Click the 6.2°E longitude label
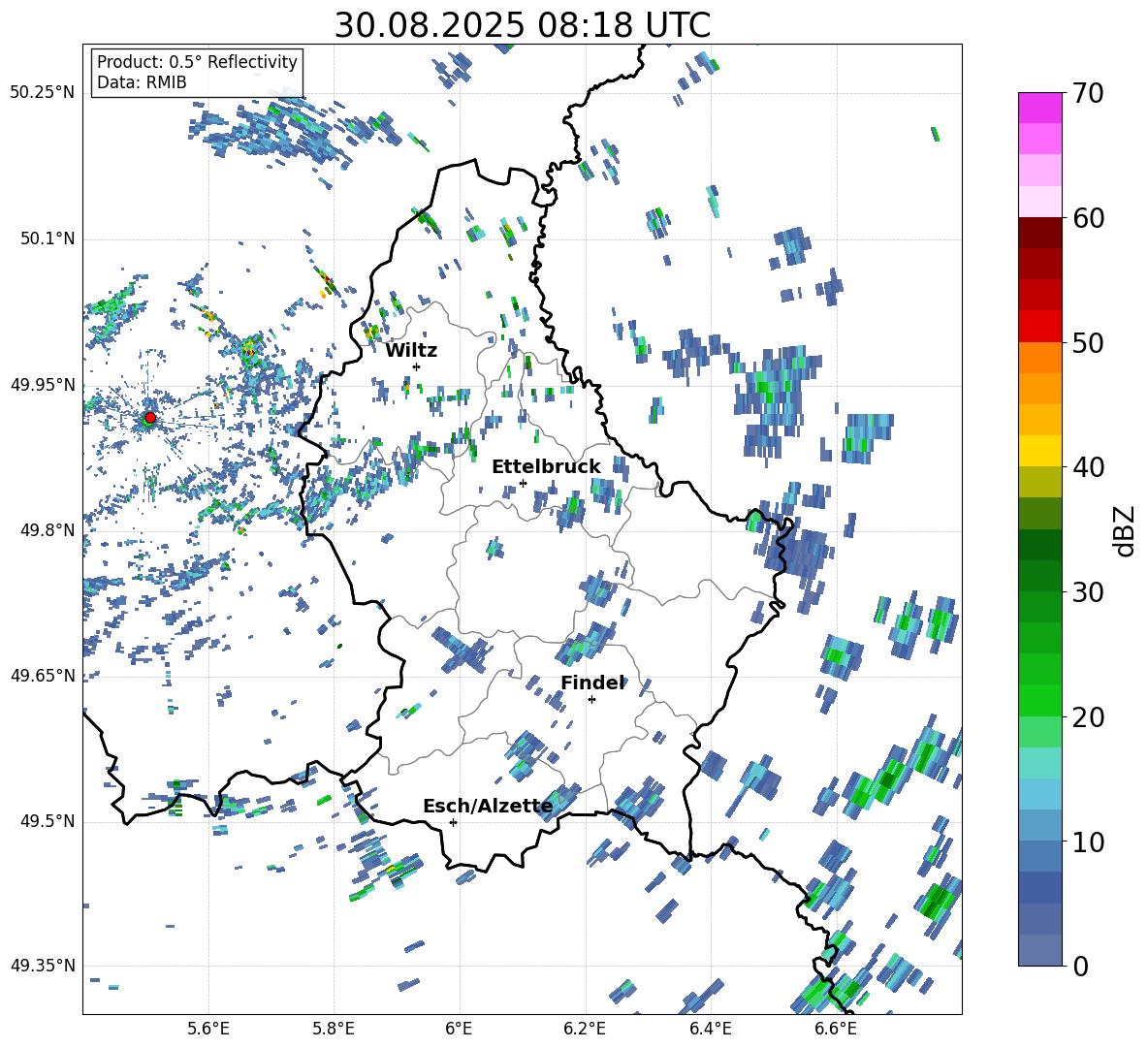The width and height of the screenshot is (1148, 1048). tap(585, 1029)
